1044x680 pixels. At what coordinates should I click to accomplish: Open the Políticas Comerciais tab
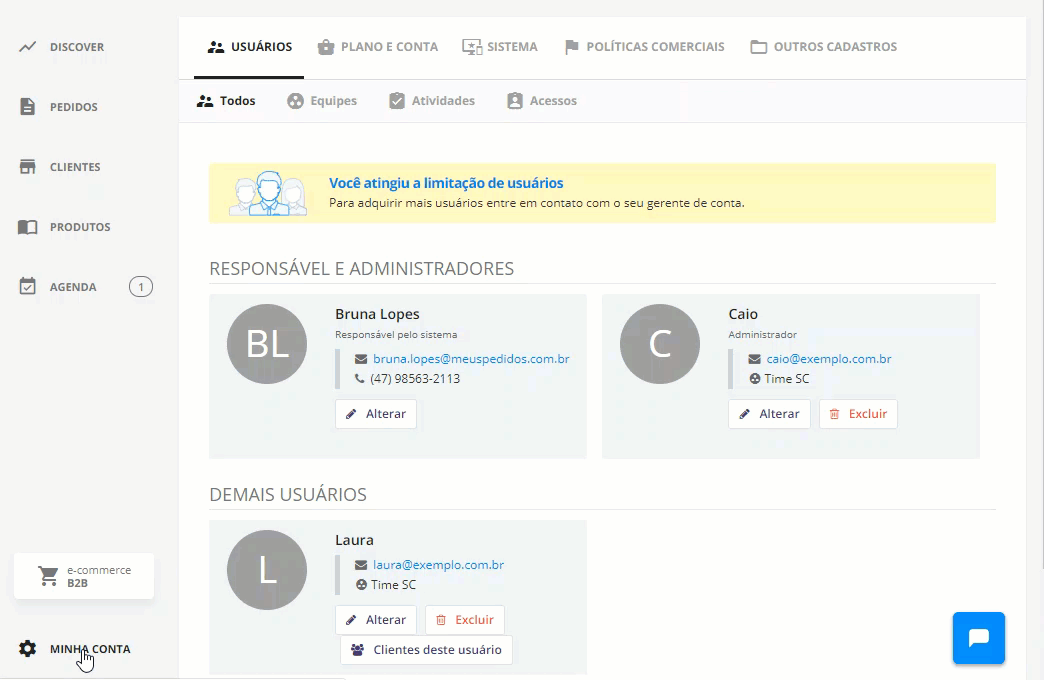tap(644, 47)
